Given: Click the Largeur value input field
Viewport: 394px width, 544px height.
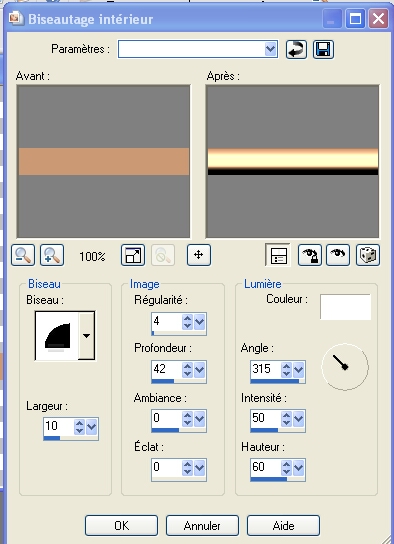Looking at the screenshot, I should (59, 426).
